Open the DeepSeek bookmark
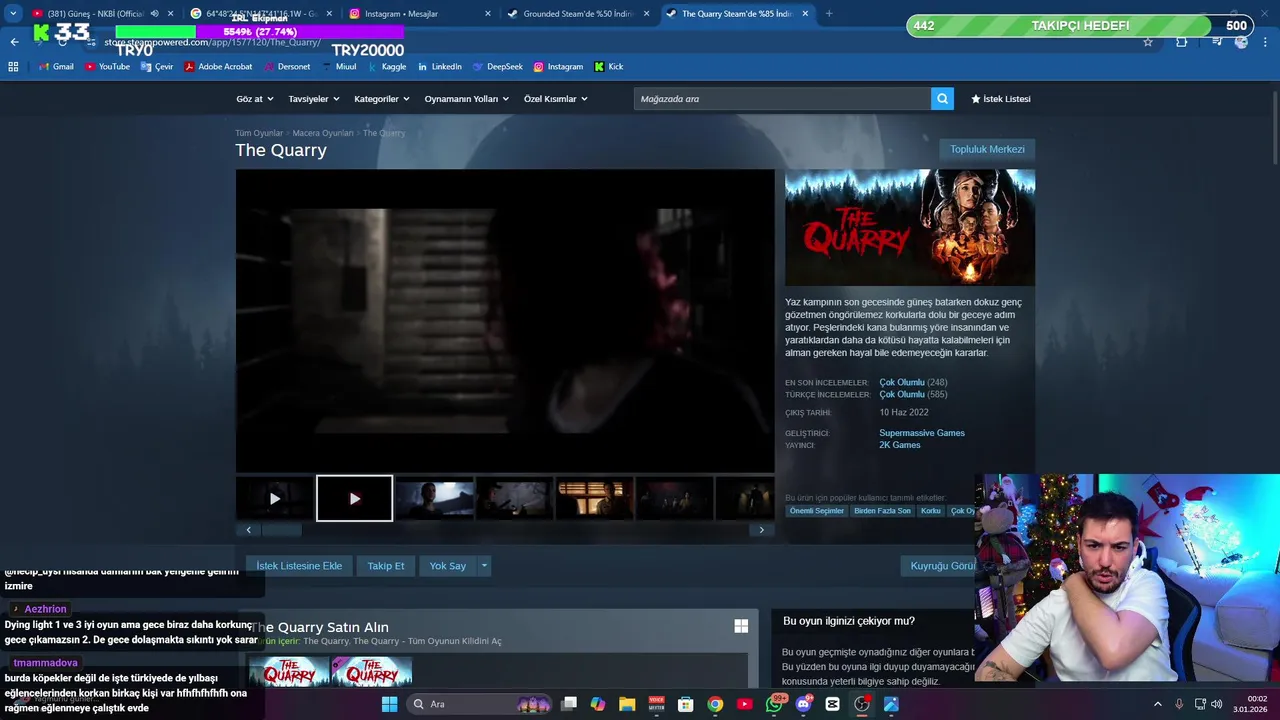This screenshot has width=1280, height=720. [x=497, y=67]
